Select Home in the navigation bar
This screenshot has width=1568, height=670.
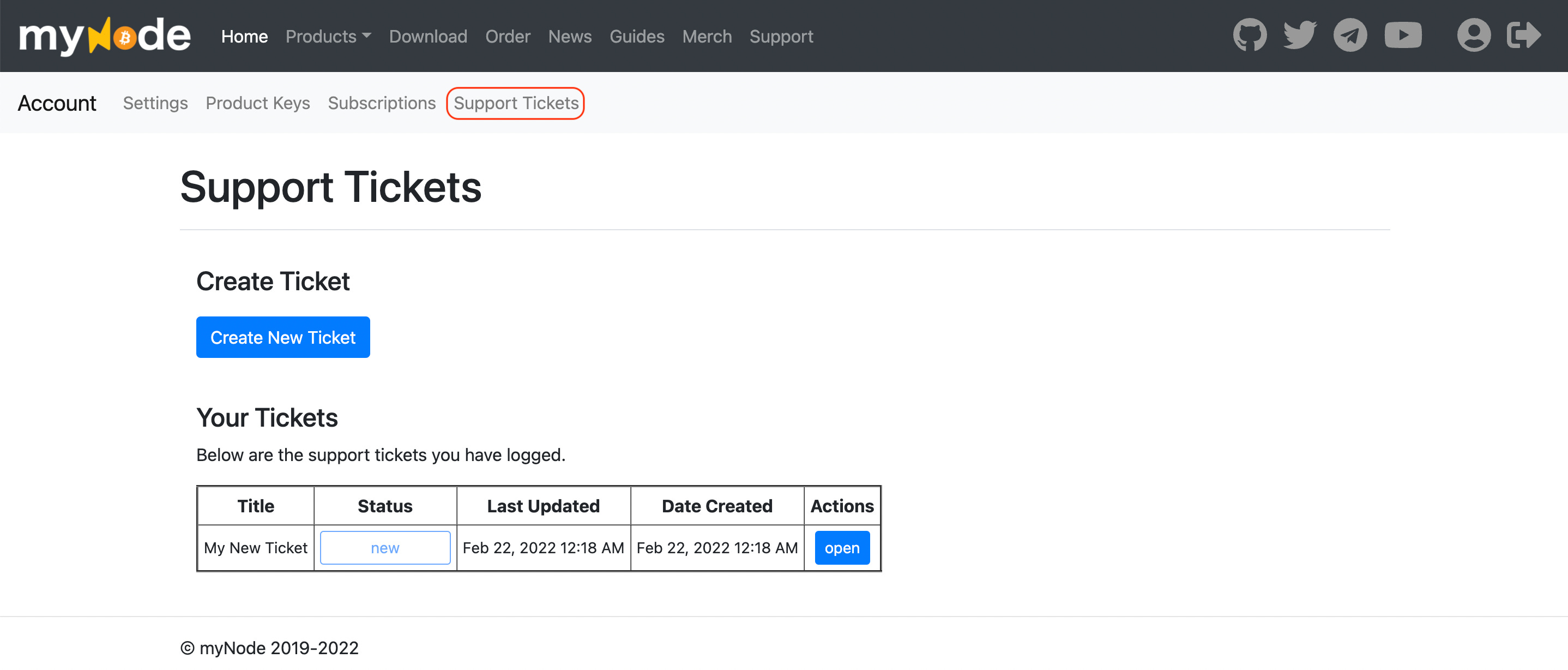point(244,37)
